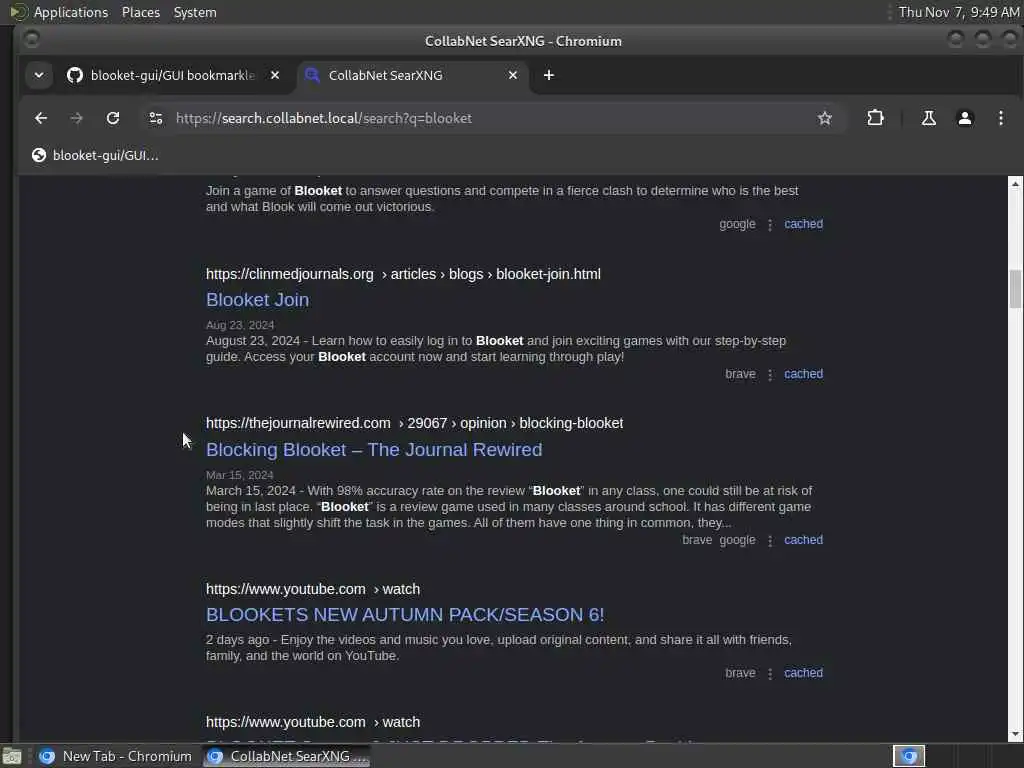This screenshot has width=1024, height=768.
Task: Open the blooket-gui/GUI bookmark
Action: 95,155
